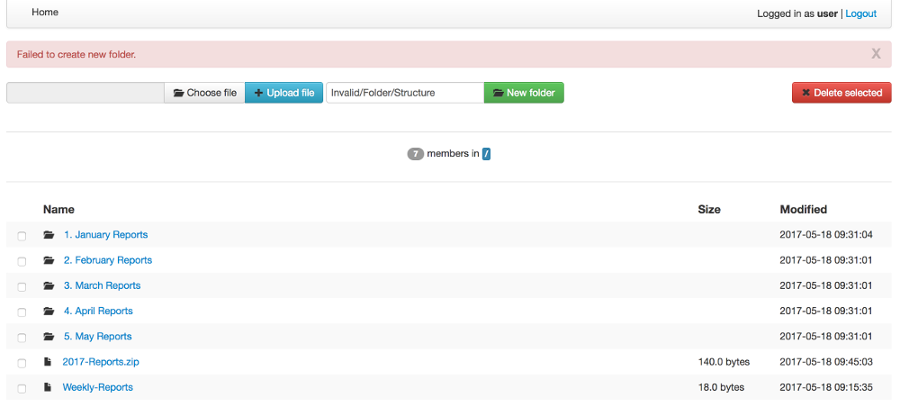Open the root path badge link
Viewport: 900px width, 416px height.
(486, 154)
